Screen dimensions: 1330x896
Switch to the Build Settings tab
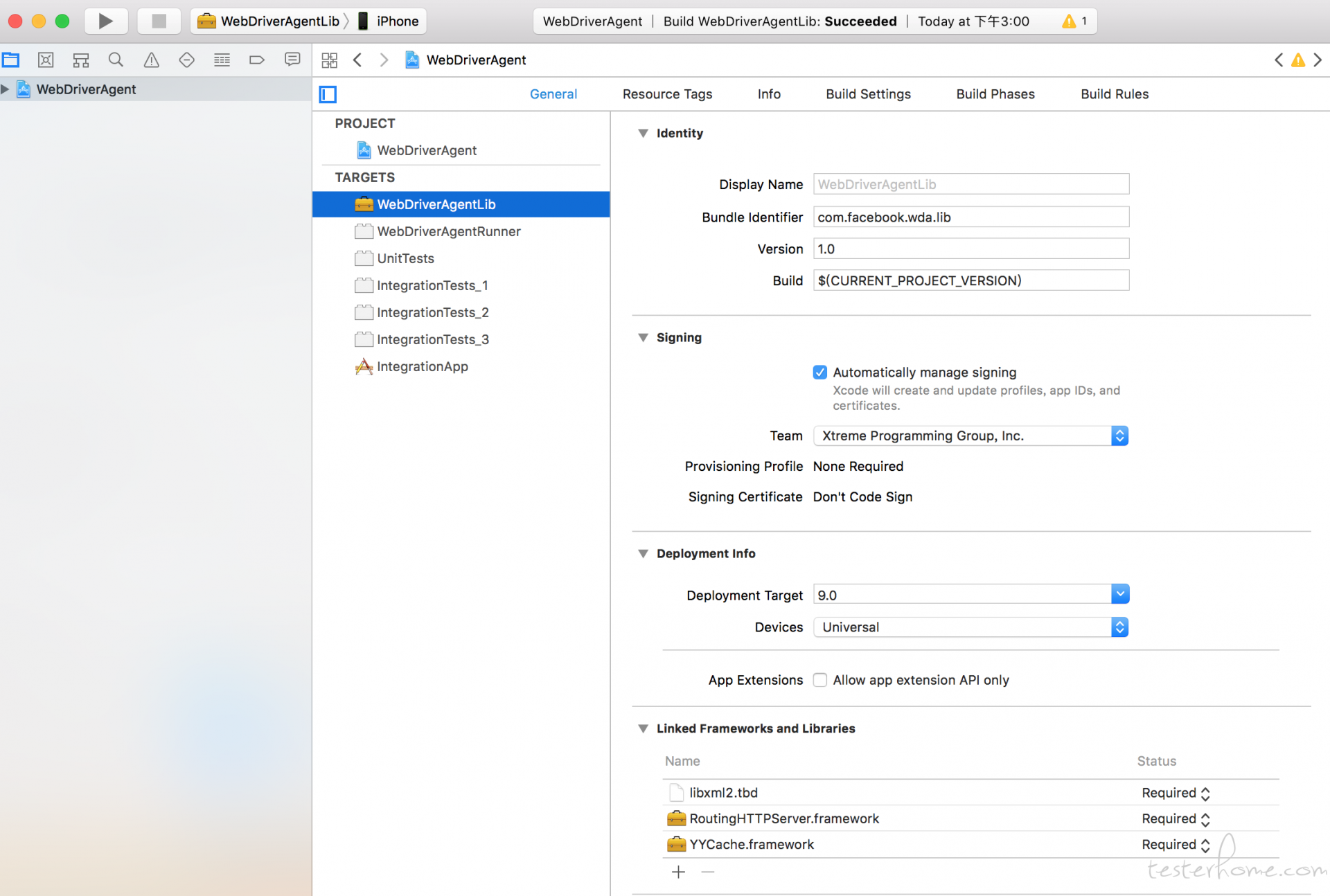(868, 94)
